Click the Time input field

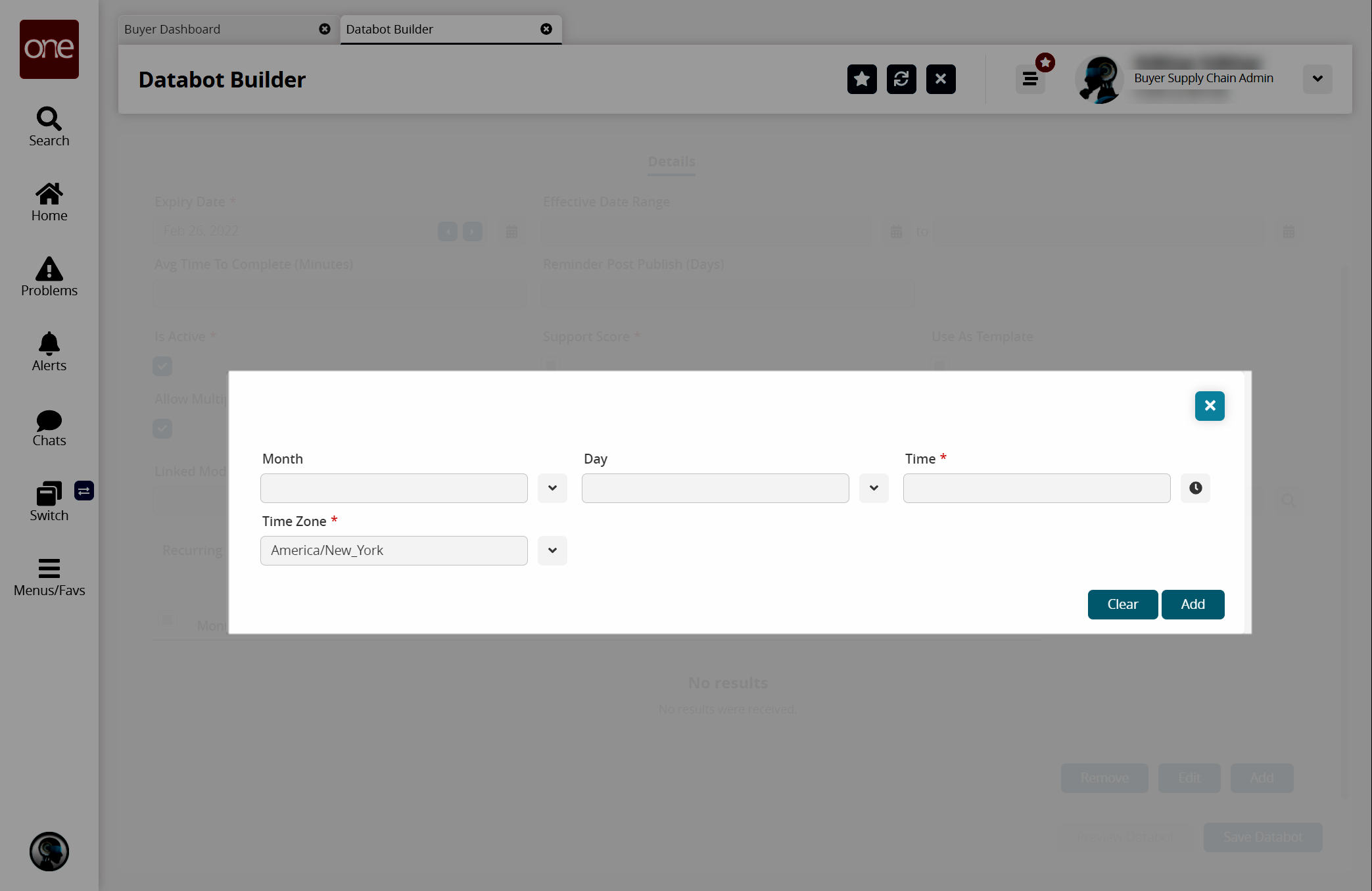coord(1037,488)
